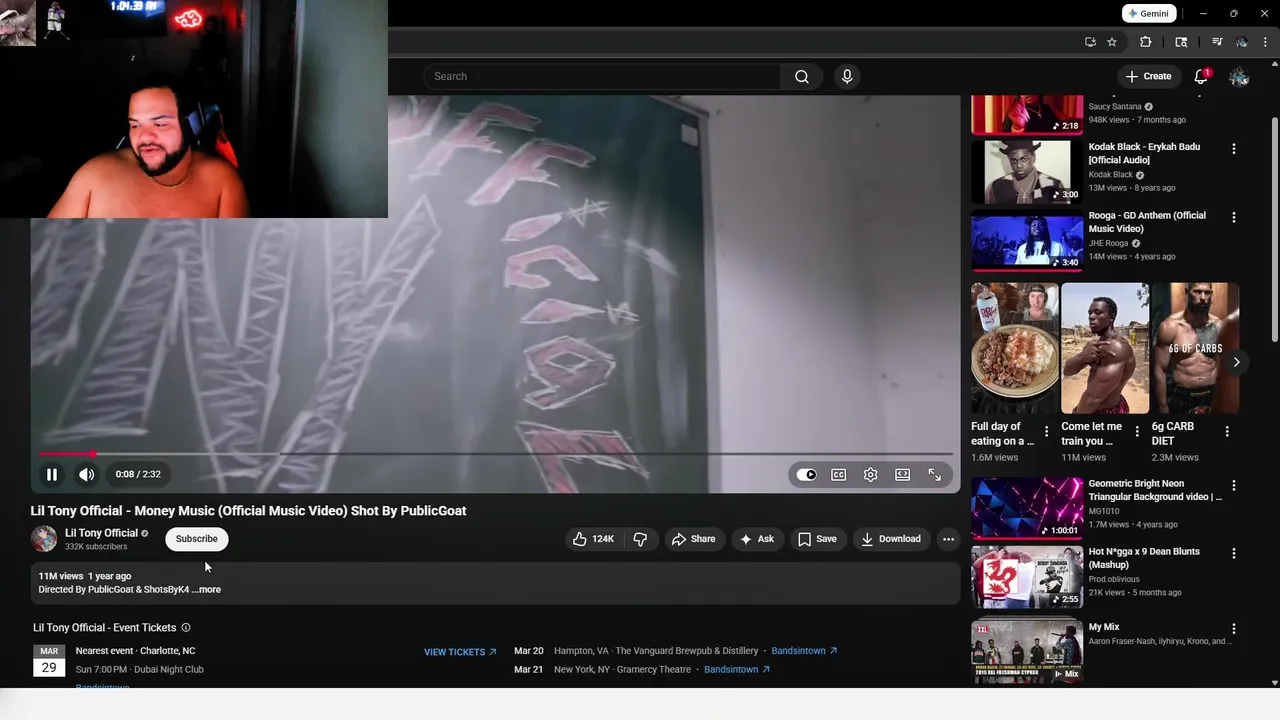Toggle the autoplay switch

pyautogui.click(x=806, y=475)
